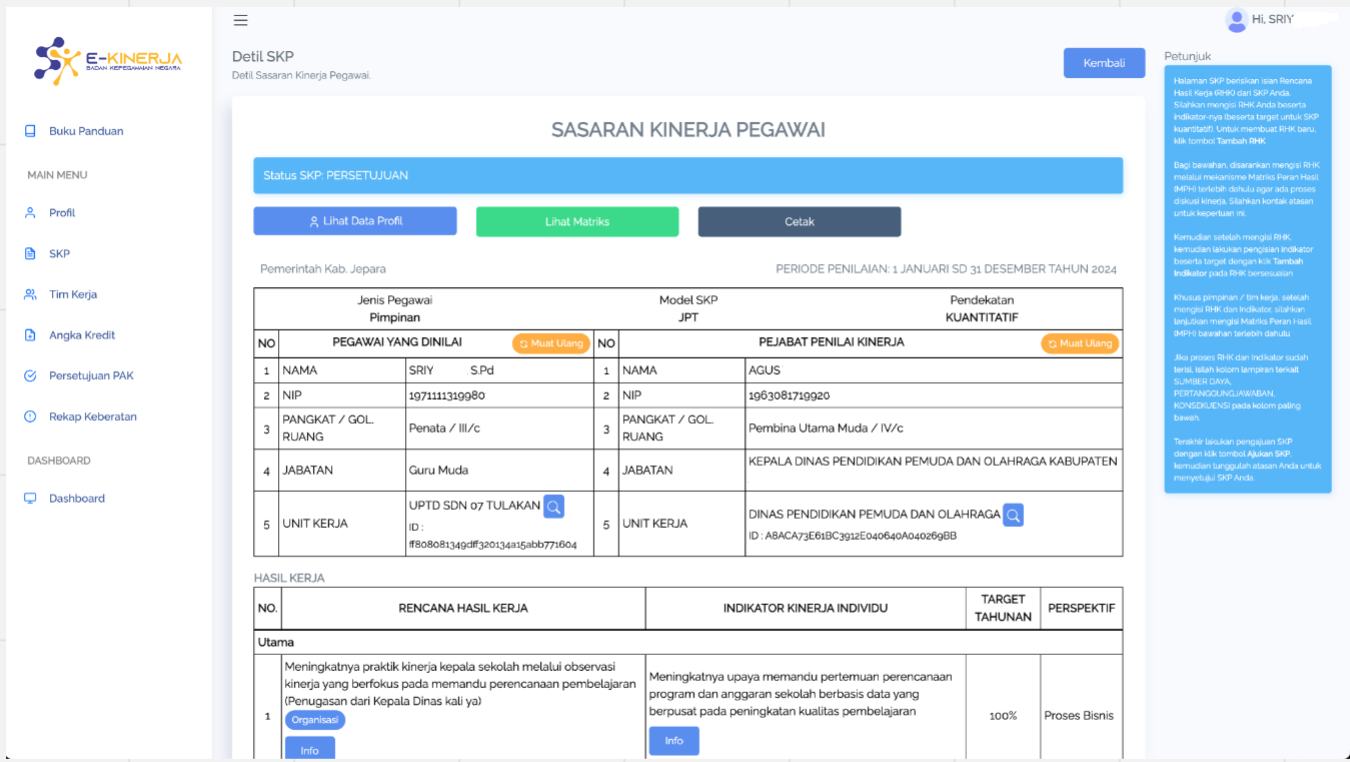Image resolution: width=1350 pixels, height=762 pixels.
Task: Search unit kerja UPTD SDN 07 TULAKAN
Action: (x=554, y=507)
